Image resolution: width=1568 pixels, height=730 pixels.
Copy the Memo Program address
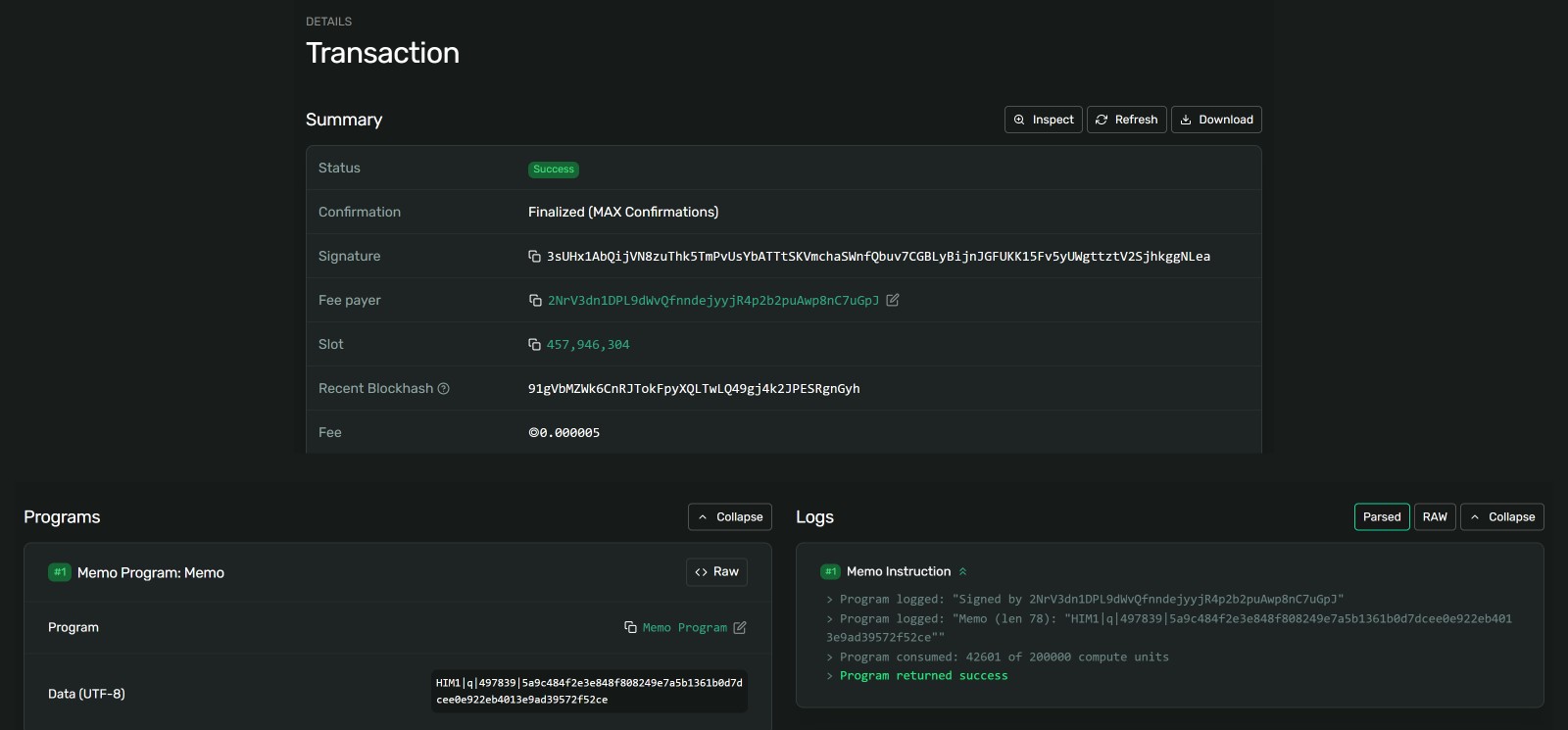[x=630, y=627]
